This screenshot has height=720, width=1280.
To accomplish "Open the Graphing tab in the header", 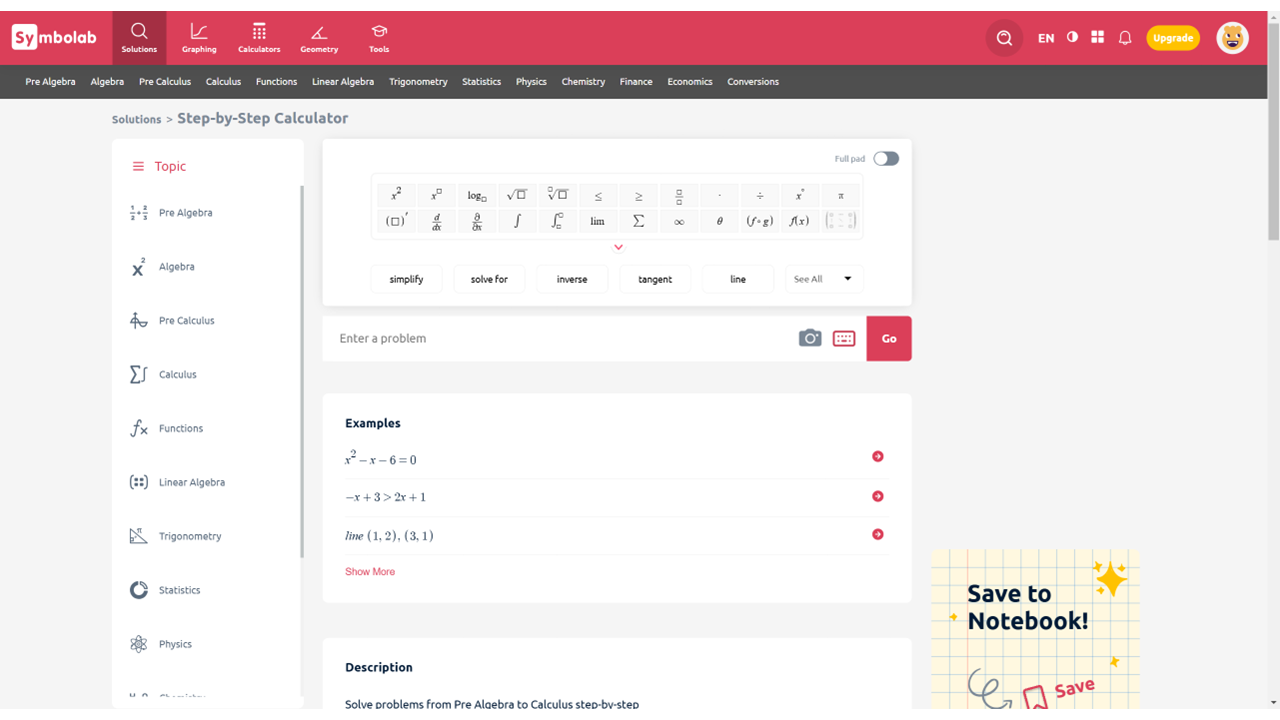I will [x=199, y=38].
